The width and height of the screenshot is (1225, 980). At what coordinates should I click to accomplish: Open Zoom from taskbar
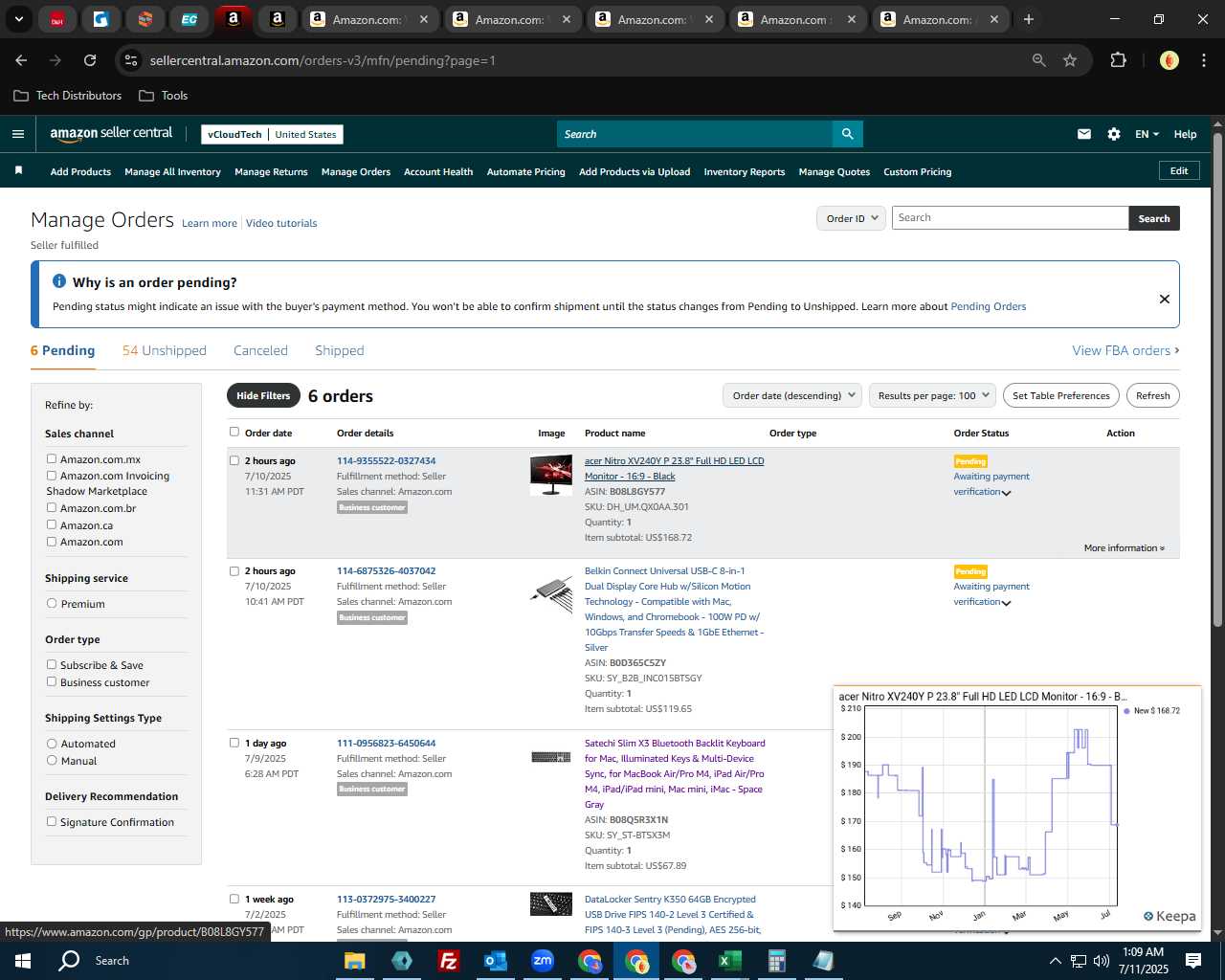tap(542, 961)
